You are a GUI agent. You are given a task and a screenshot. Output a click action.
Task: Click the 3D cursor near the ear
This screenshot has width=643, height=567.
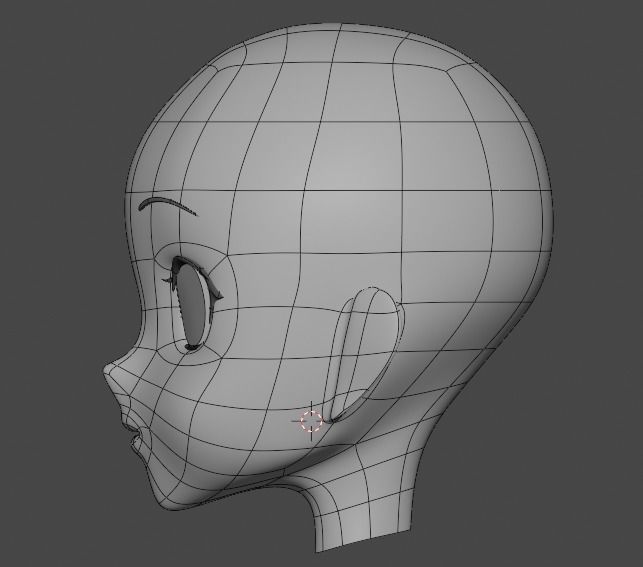(x=311, y=421)
